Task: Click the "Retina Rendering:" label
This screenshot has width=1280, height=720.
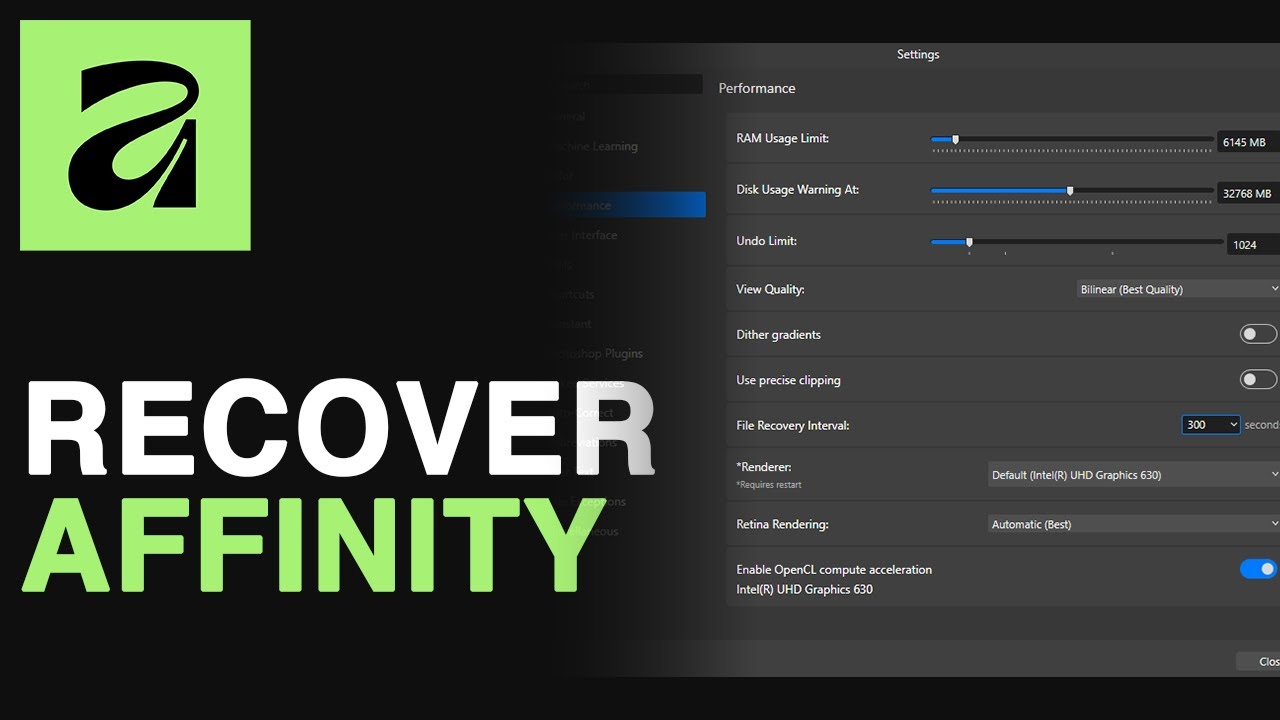Action: click(783, 524)
